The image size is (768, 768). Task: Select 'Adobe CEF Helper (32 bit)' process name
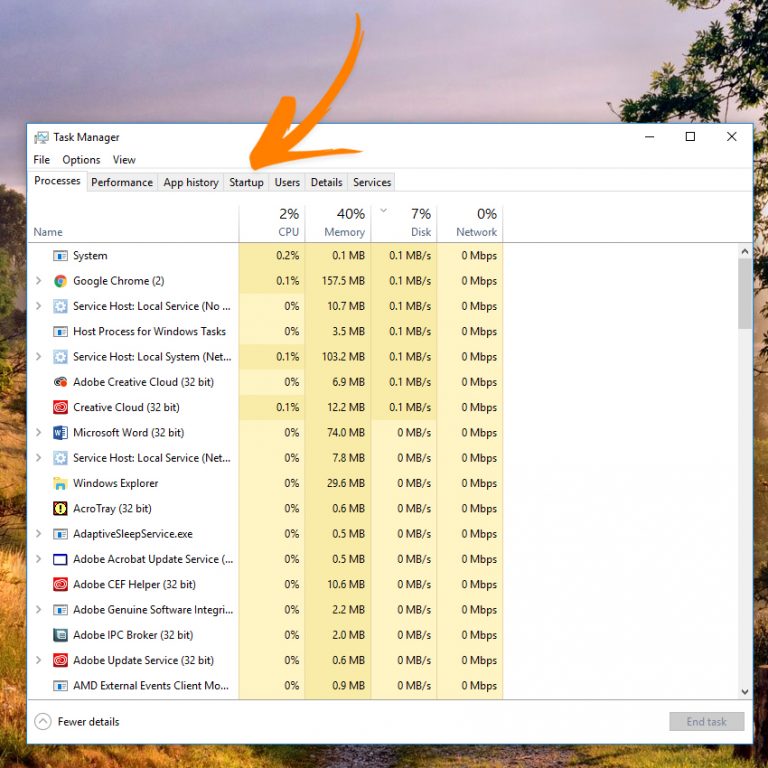[134, 584]
